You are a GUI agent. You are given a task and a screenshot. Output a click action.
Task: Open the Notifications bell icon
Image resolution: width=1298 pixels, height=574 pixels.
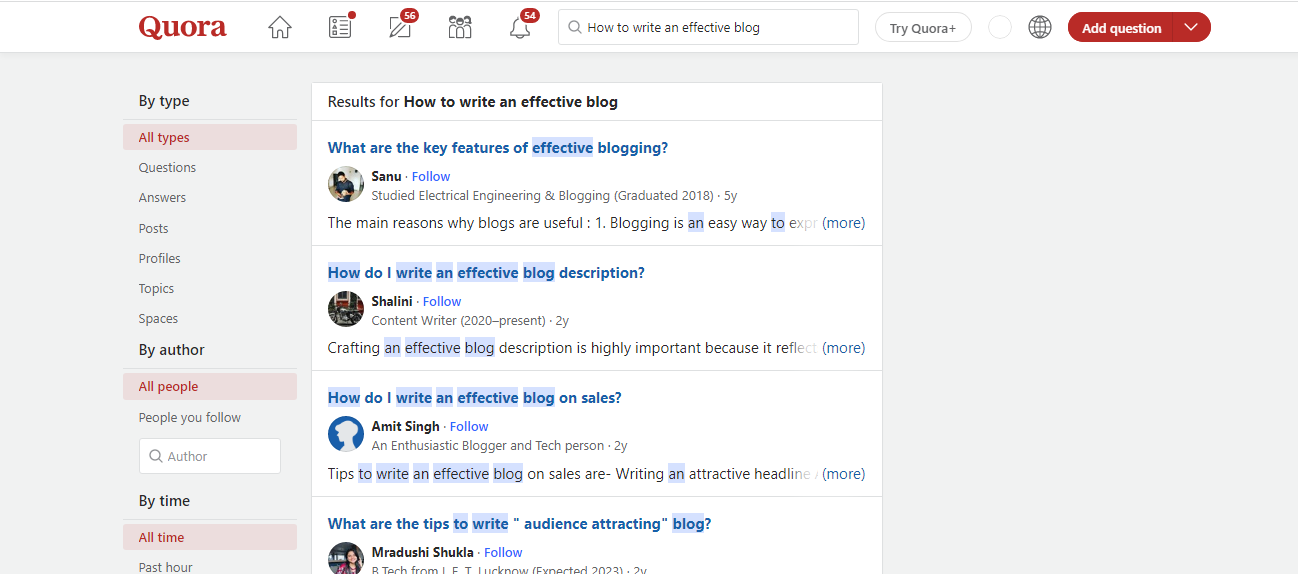point(520,27)
